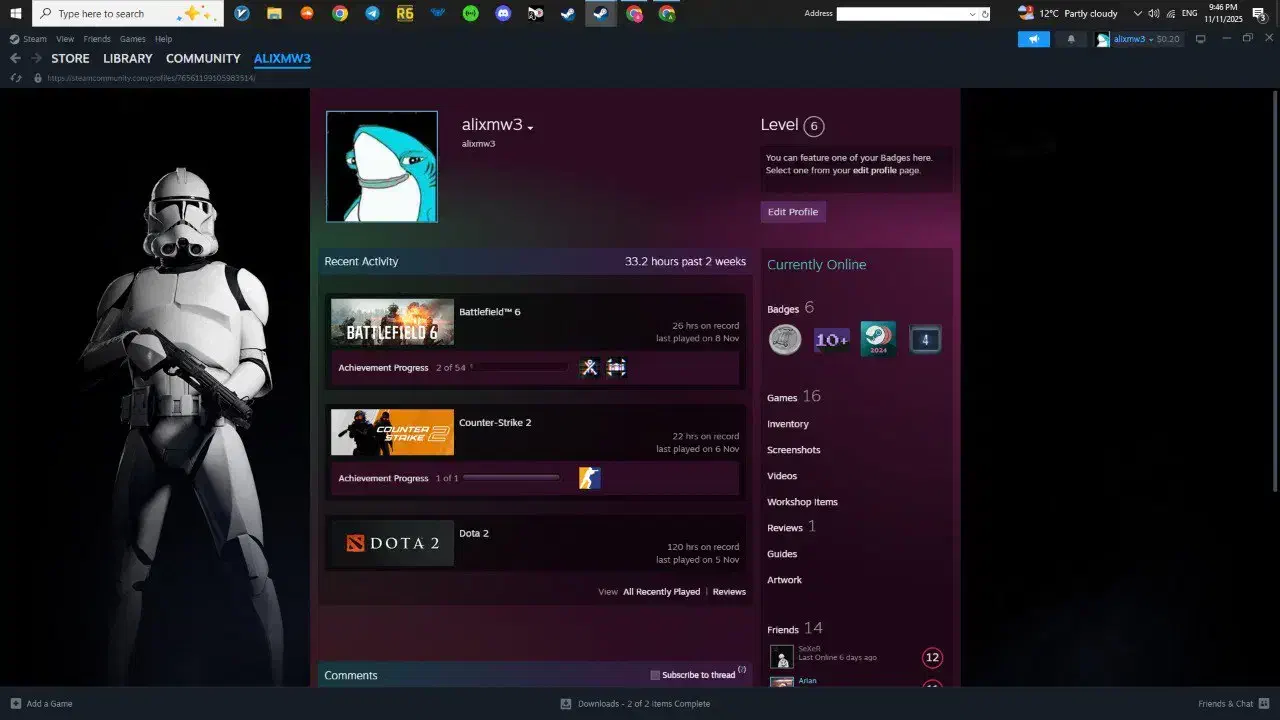Click the Dota 2 game thumbnail
Screen dimensions: 1280x720
(x=392, y=543)
